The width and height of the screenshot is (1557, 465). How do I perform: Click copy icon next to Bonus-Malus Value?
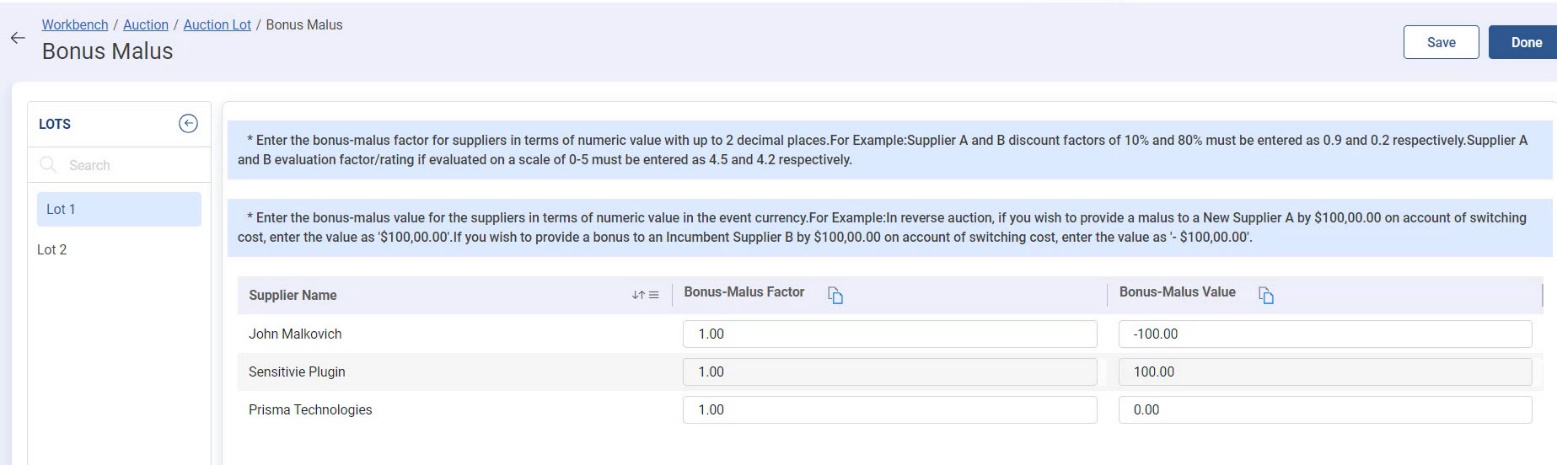coord(1266,294)
